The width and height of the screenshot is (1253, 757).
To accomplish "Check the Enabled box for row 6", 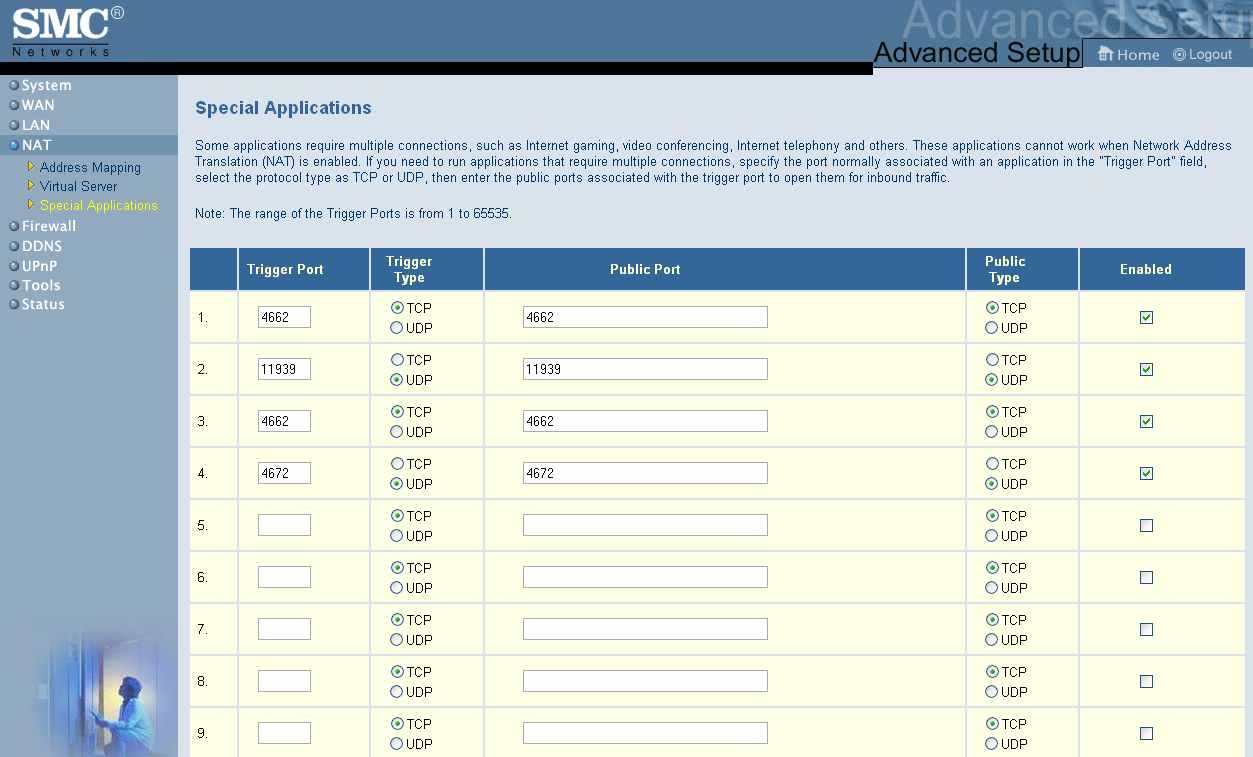I will [1147, 577].
